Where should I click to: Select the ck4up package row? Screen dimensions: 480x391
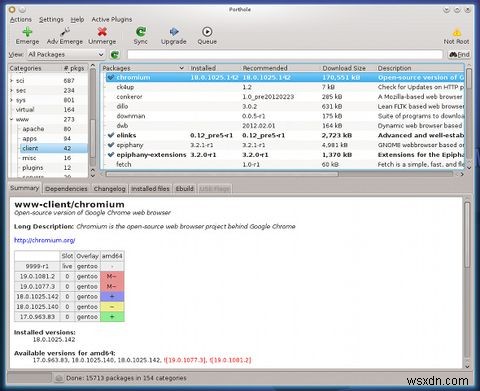(x=283, y=87)
